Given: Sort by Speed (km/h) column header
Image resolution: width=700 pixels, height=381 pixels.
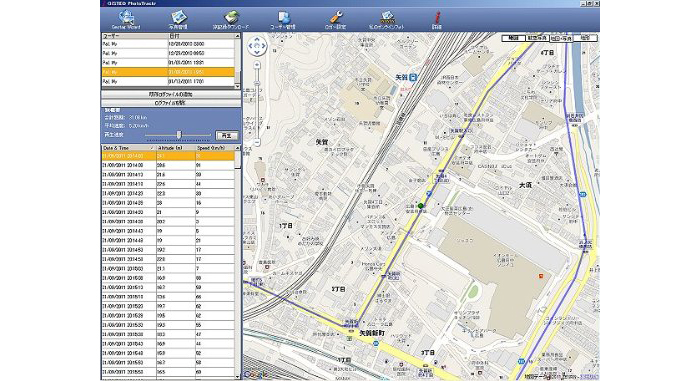Looking at the screenshot, I should (215, 148).
